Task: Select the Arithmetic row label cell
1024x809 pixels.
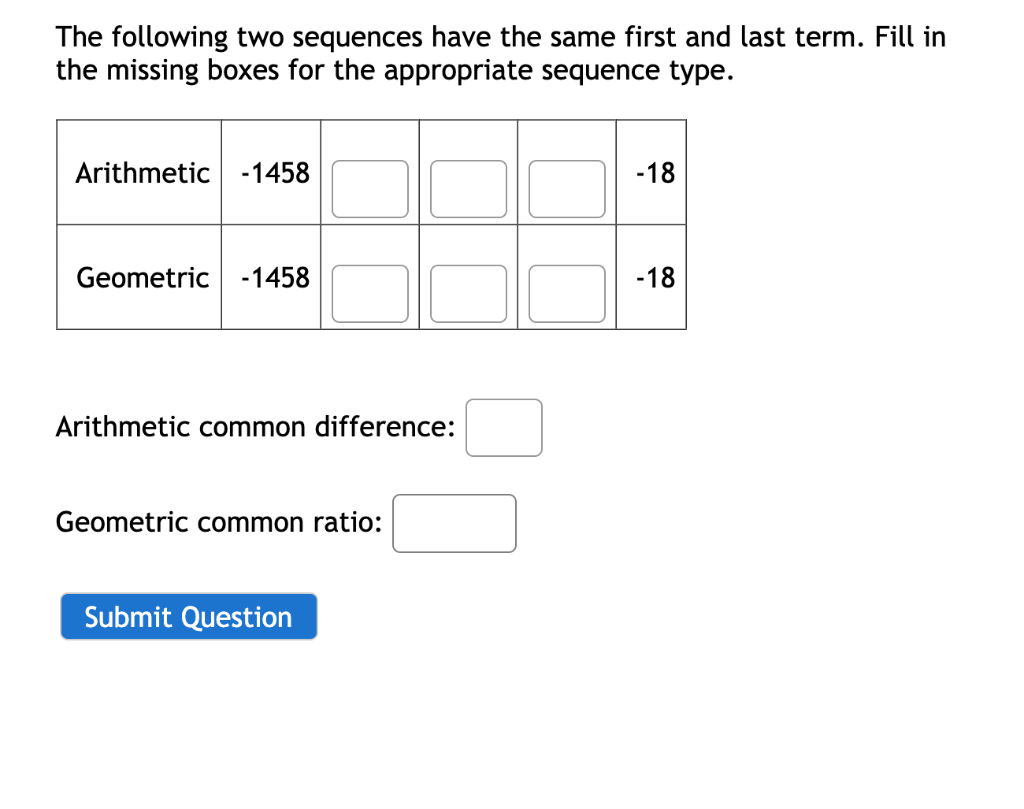Action: [139, 171]
